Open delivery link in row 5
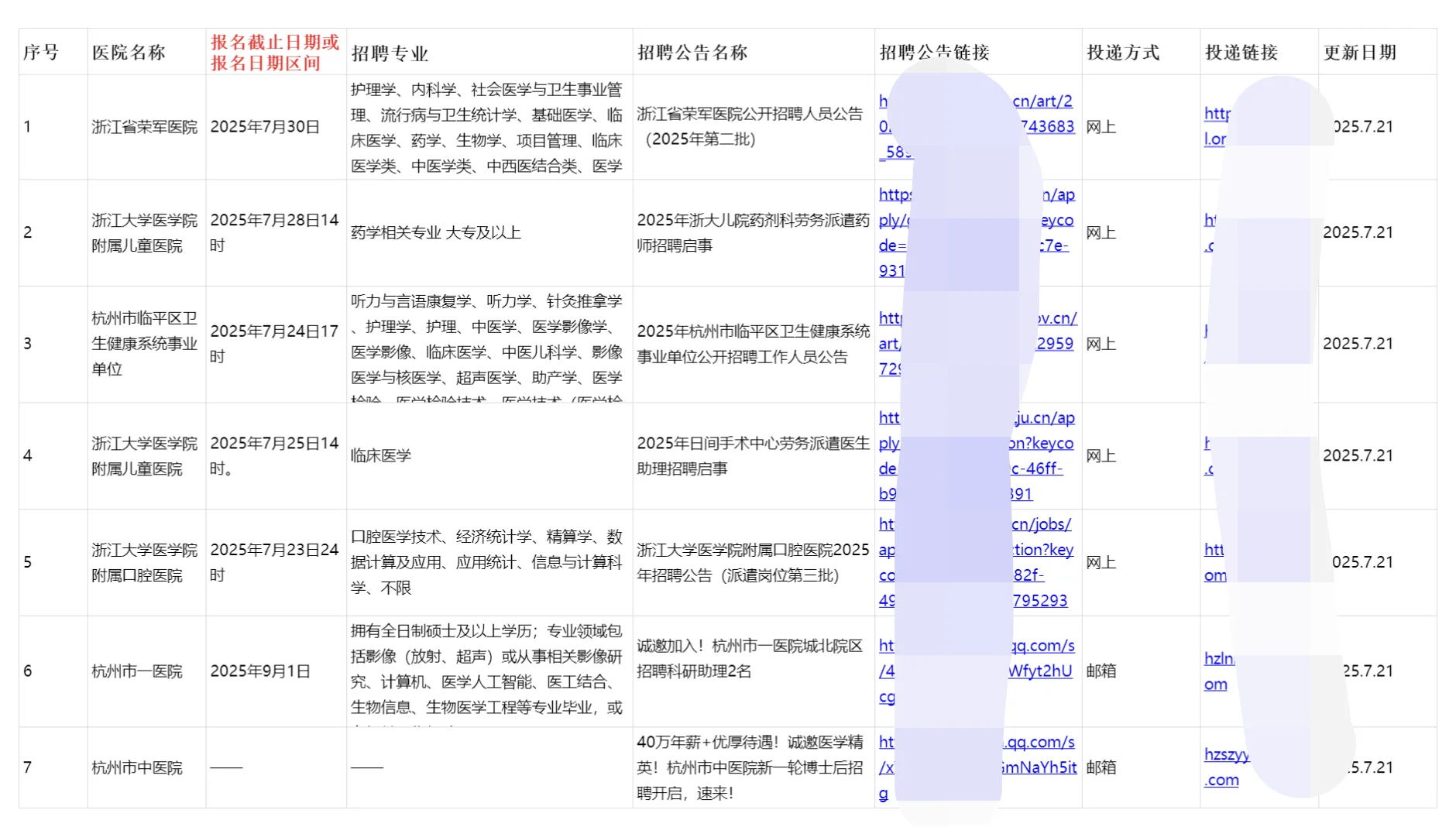Image resolution: width=1456 pixels, height=827 pixels. [x=1216, y=563]
